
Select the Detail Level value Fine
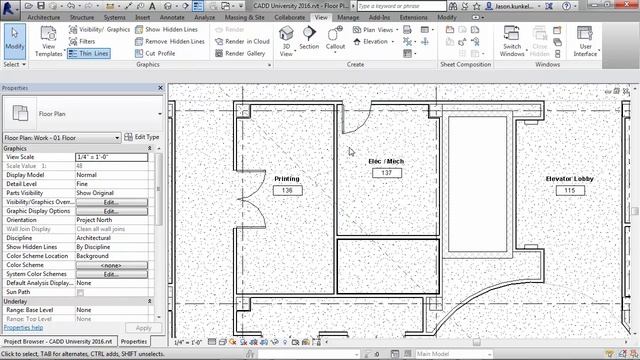[x=111, y=184]
